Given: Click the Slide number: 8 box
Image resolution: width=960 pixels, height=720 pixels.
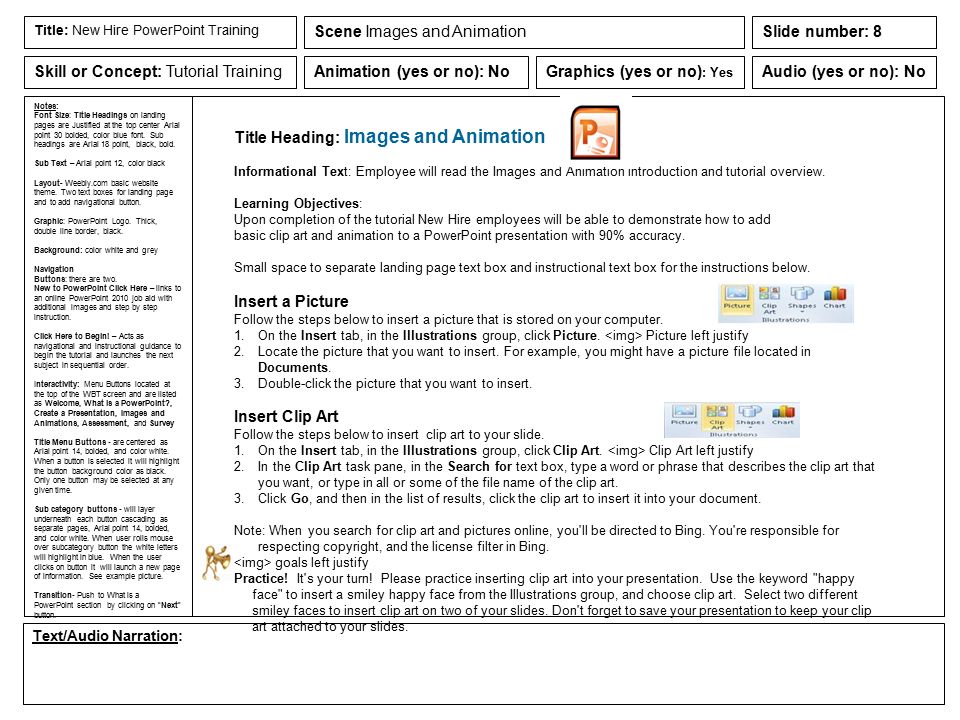Looking at the screenshot, I should click(844, 32).
